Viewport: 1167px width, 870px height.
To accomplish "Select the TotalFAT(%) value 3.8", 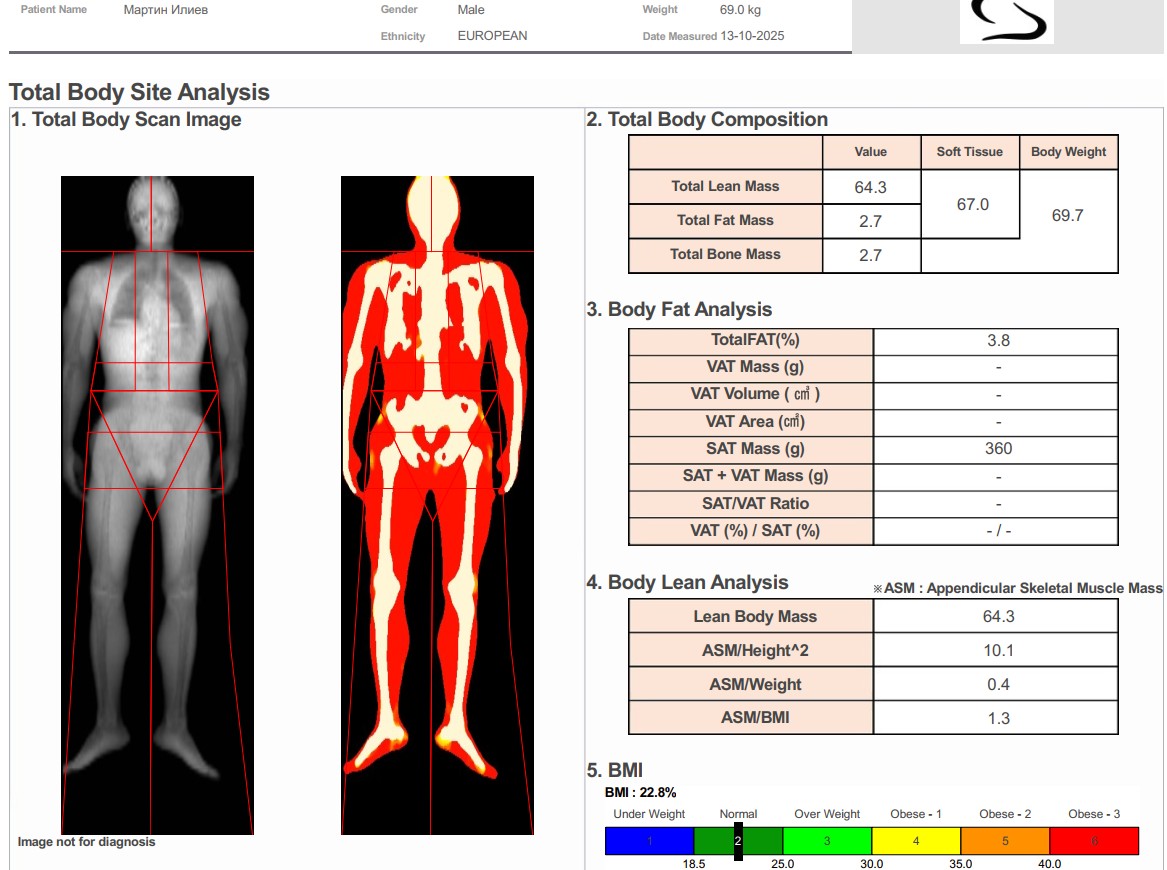I will (x=997, y=341).
